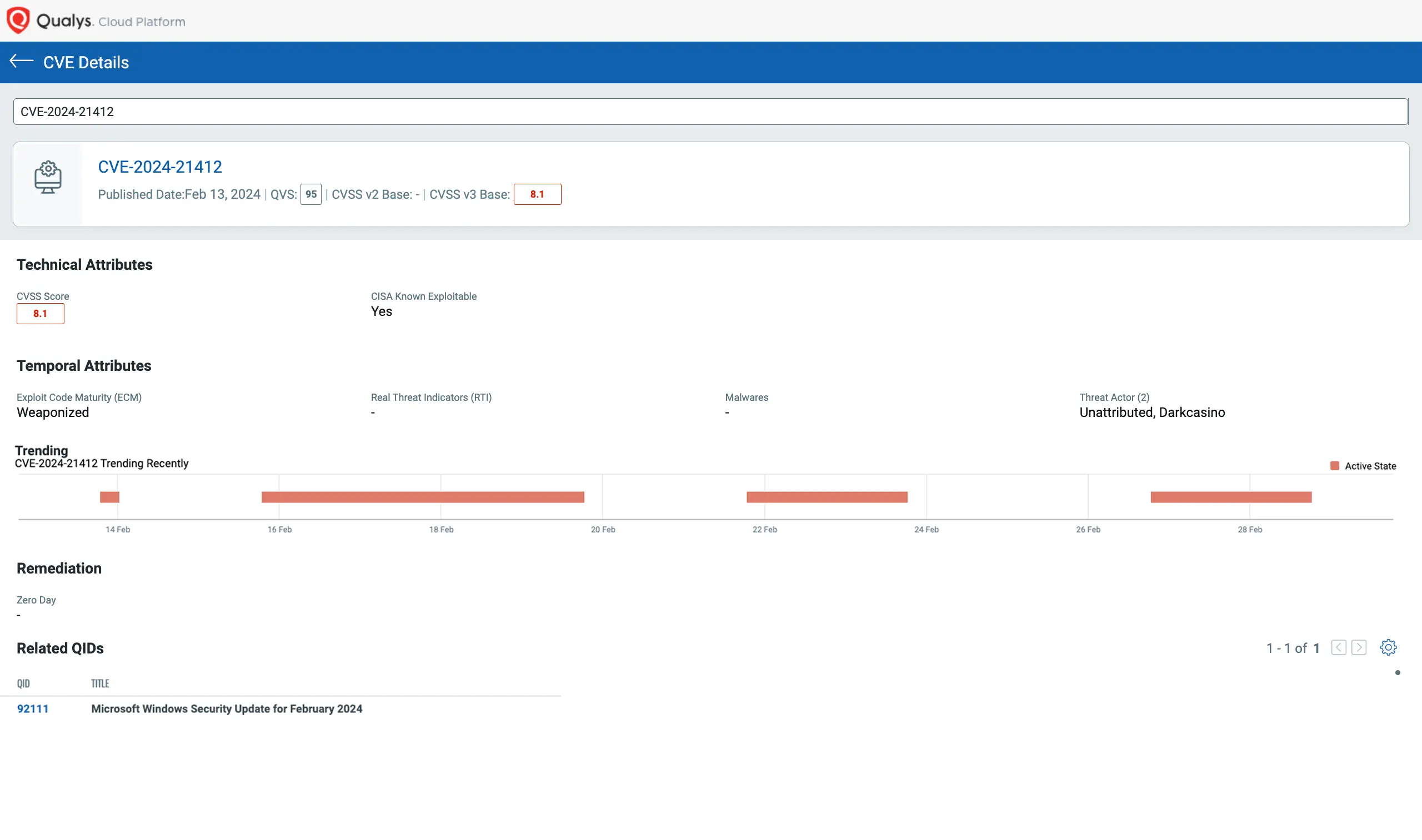1422x840 pixels.
Task: Click the 'Threat Actor (2)' label
Action: 1114,398
